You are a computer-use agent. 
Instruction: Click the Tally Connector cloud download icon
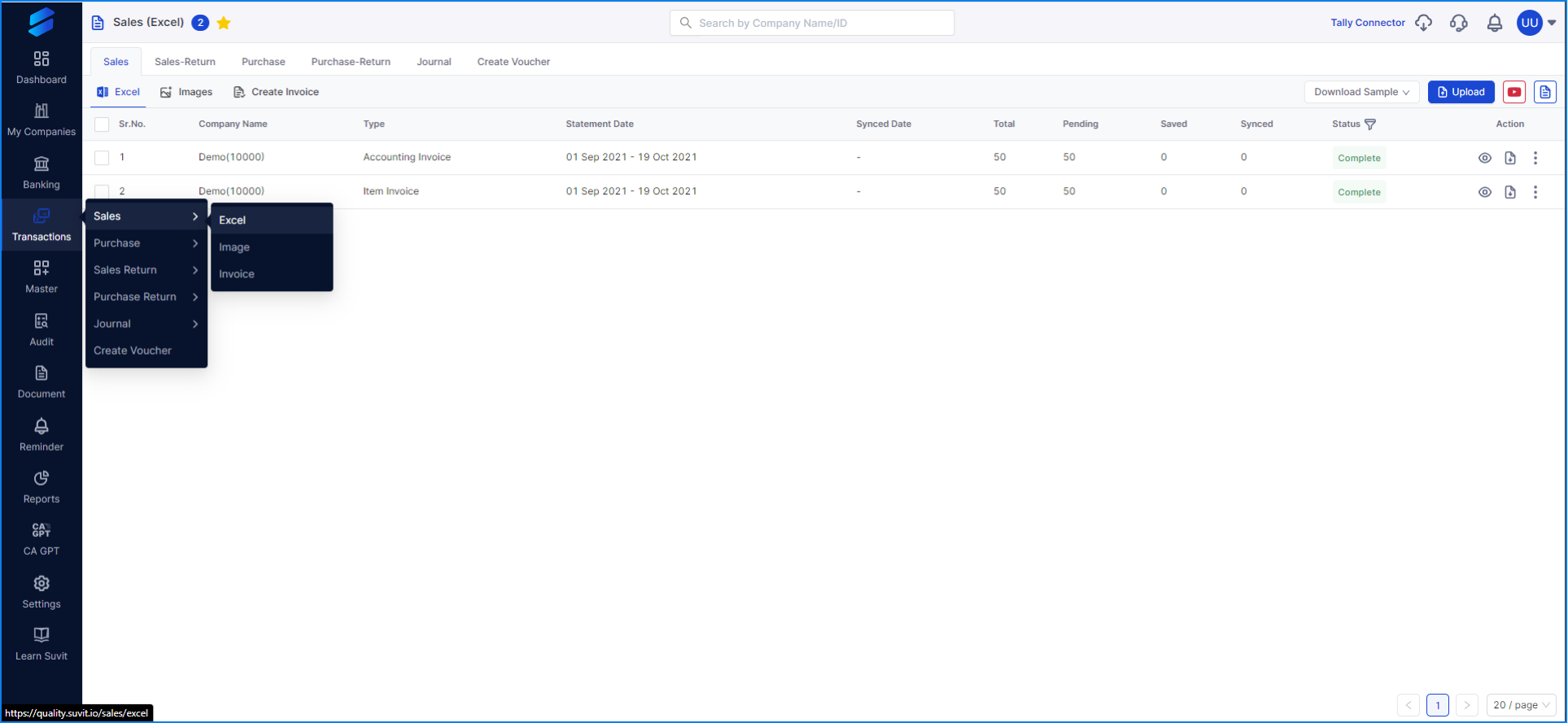(x=1423, y=23)
